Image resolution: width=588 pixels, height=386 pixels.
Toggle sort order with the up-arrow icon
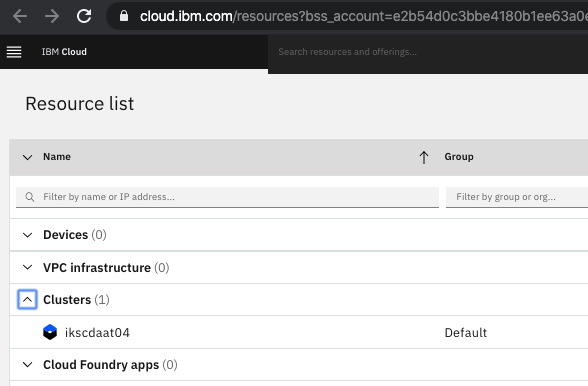pyautogui.click(x=424, y=157)
